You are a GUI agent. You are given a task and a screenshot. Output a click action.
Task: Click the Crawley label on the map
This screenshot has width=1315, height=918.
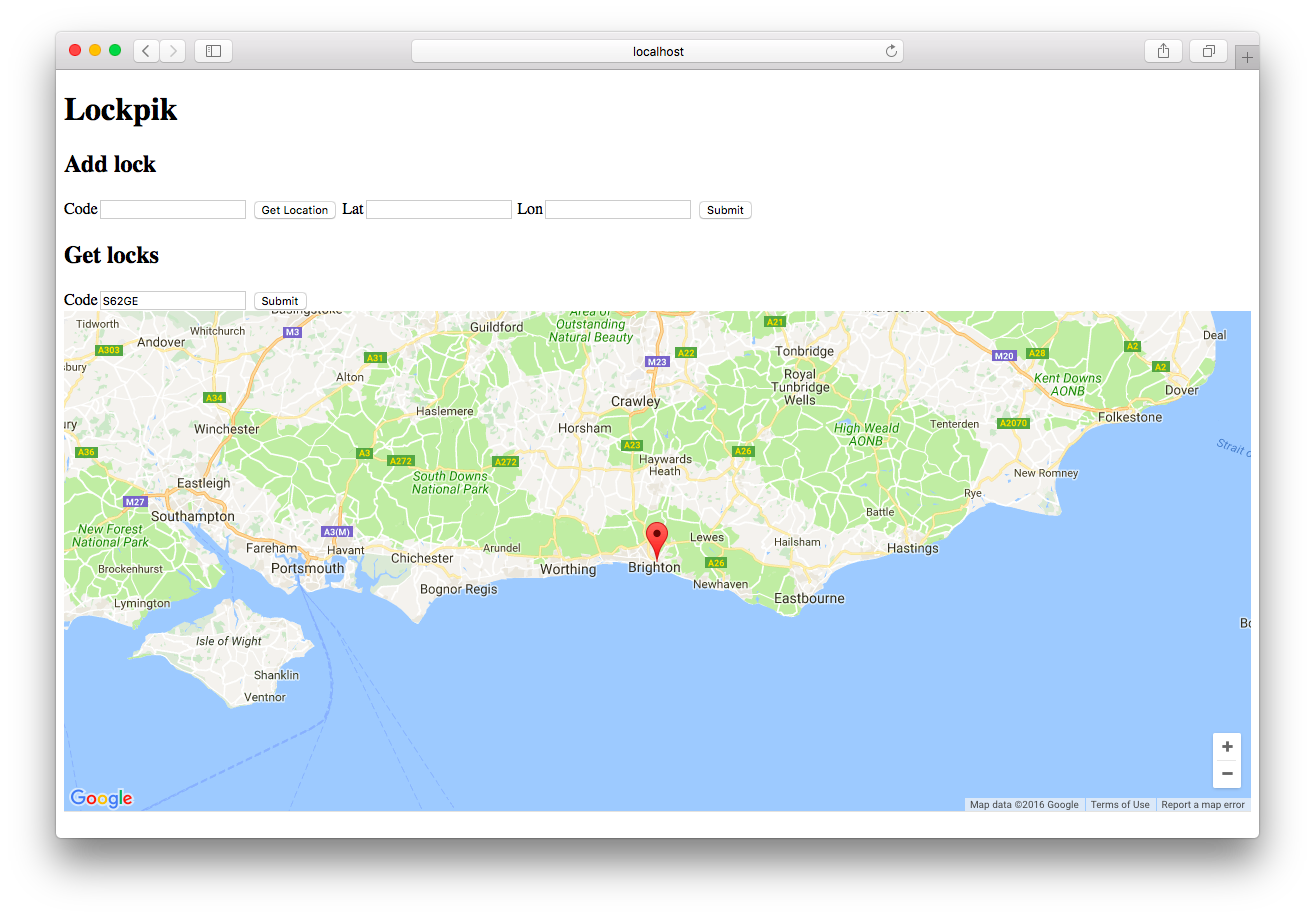tap(636, 401)
